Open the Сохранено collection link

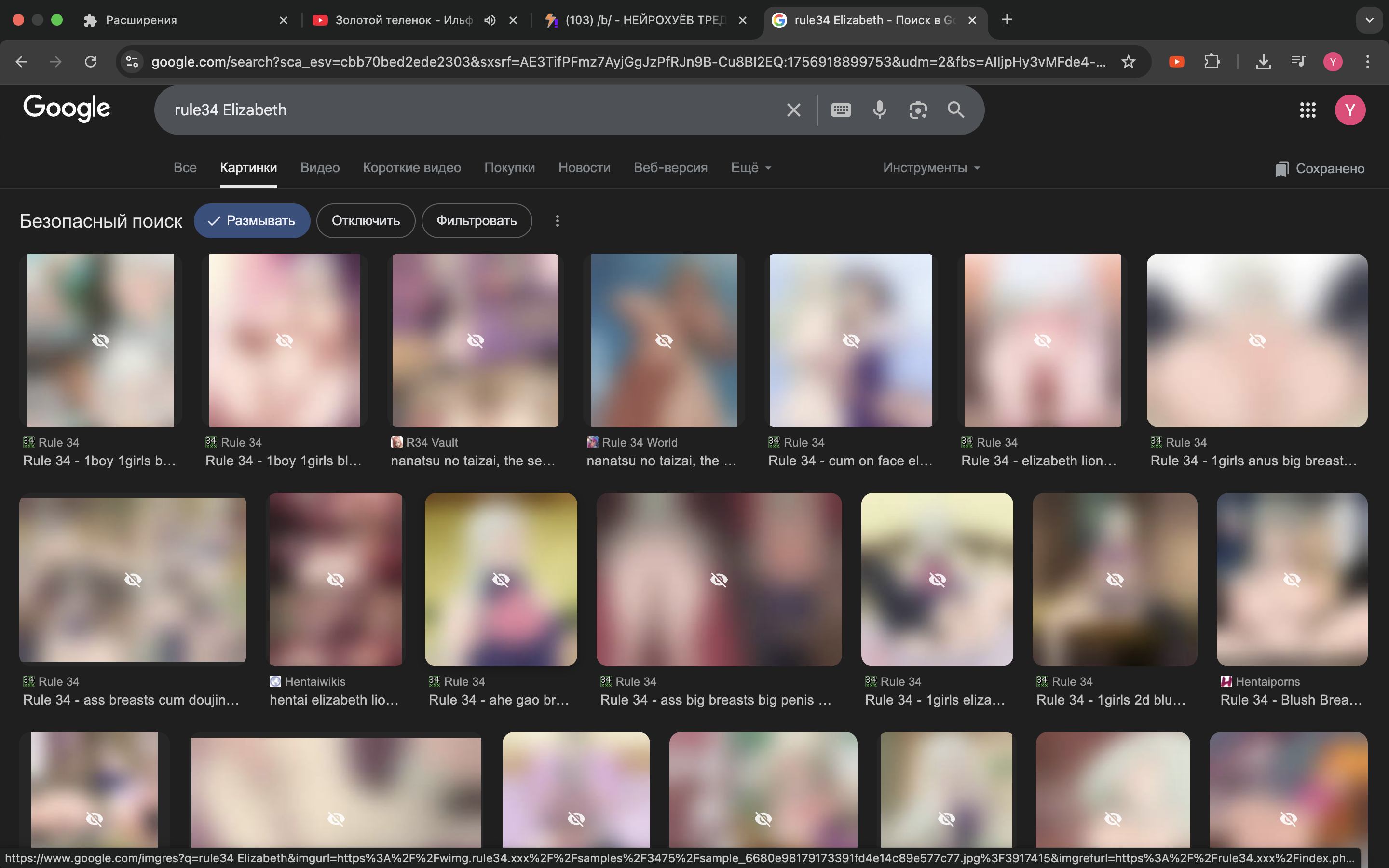point(1320,169)
